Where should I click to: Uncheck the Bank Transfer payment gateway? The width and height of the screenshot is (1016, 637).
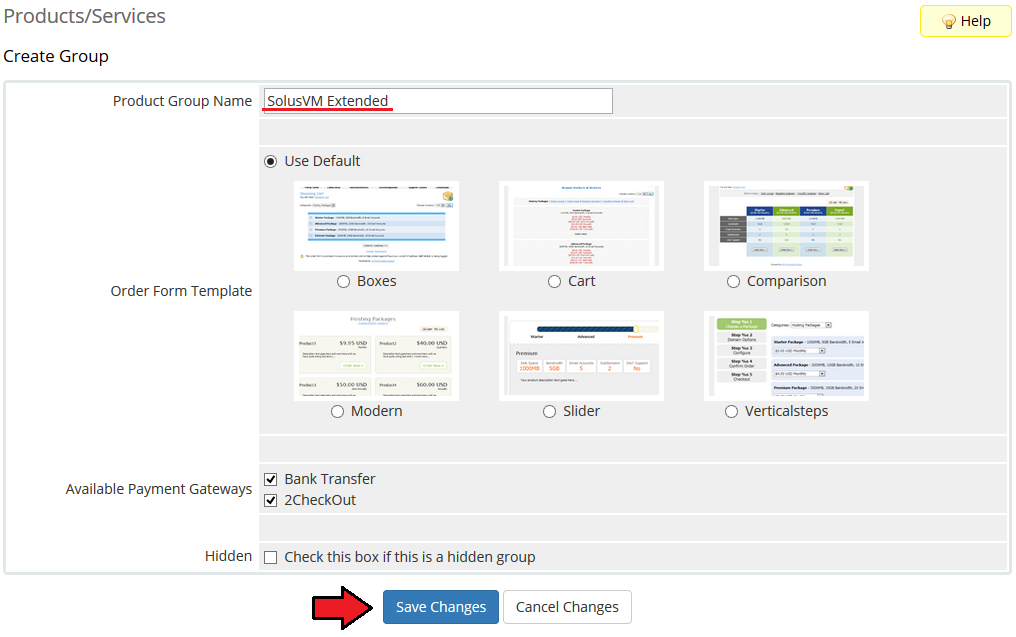click(271, 480)
